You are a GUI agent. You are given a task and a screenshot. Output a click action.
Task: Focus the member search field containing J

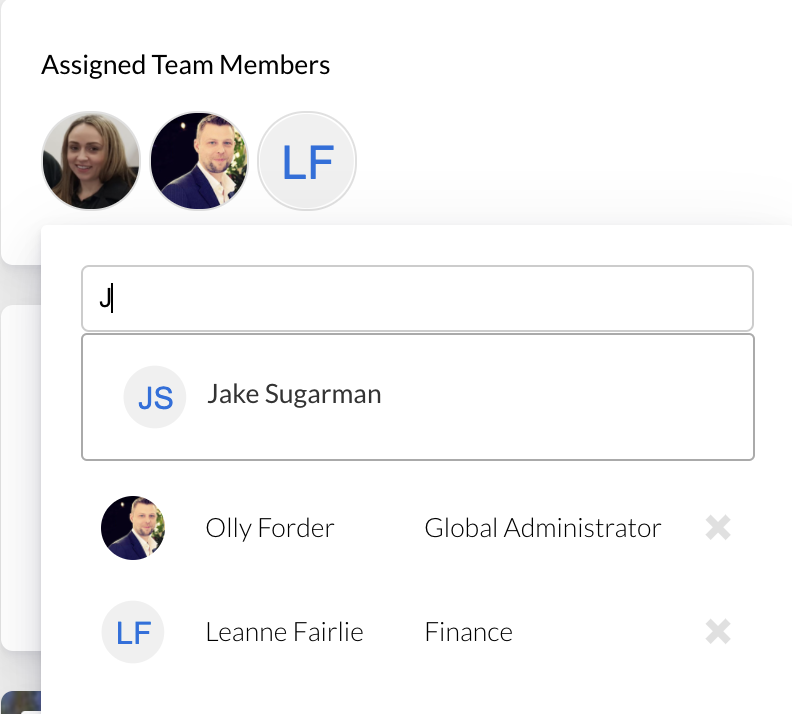click(x=417, y=298)
